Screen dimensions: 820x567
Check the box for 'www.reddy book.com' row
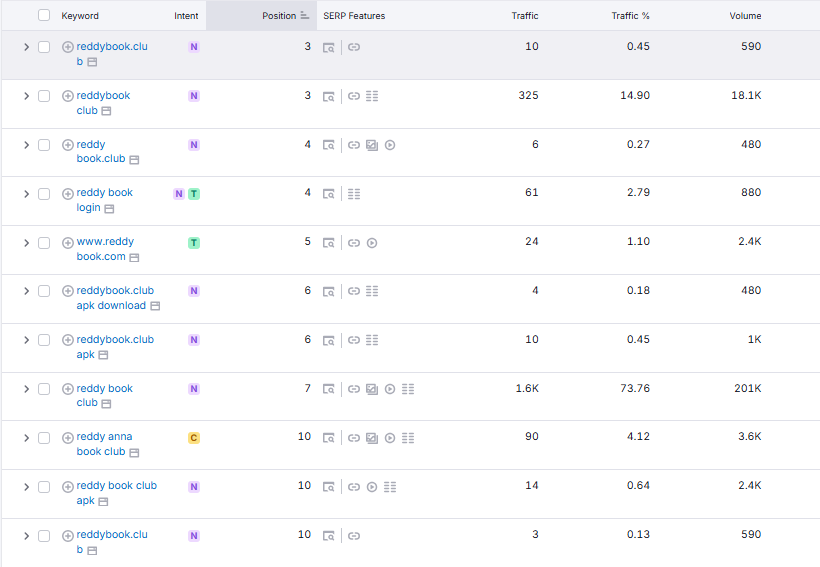point(44,243)
